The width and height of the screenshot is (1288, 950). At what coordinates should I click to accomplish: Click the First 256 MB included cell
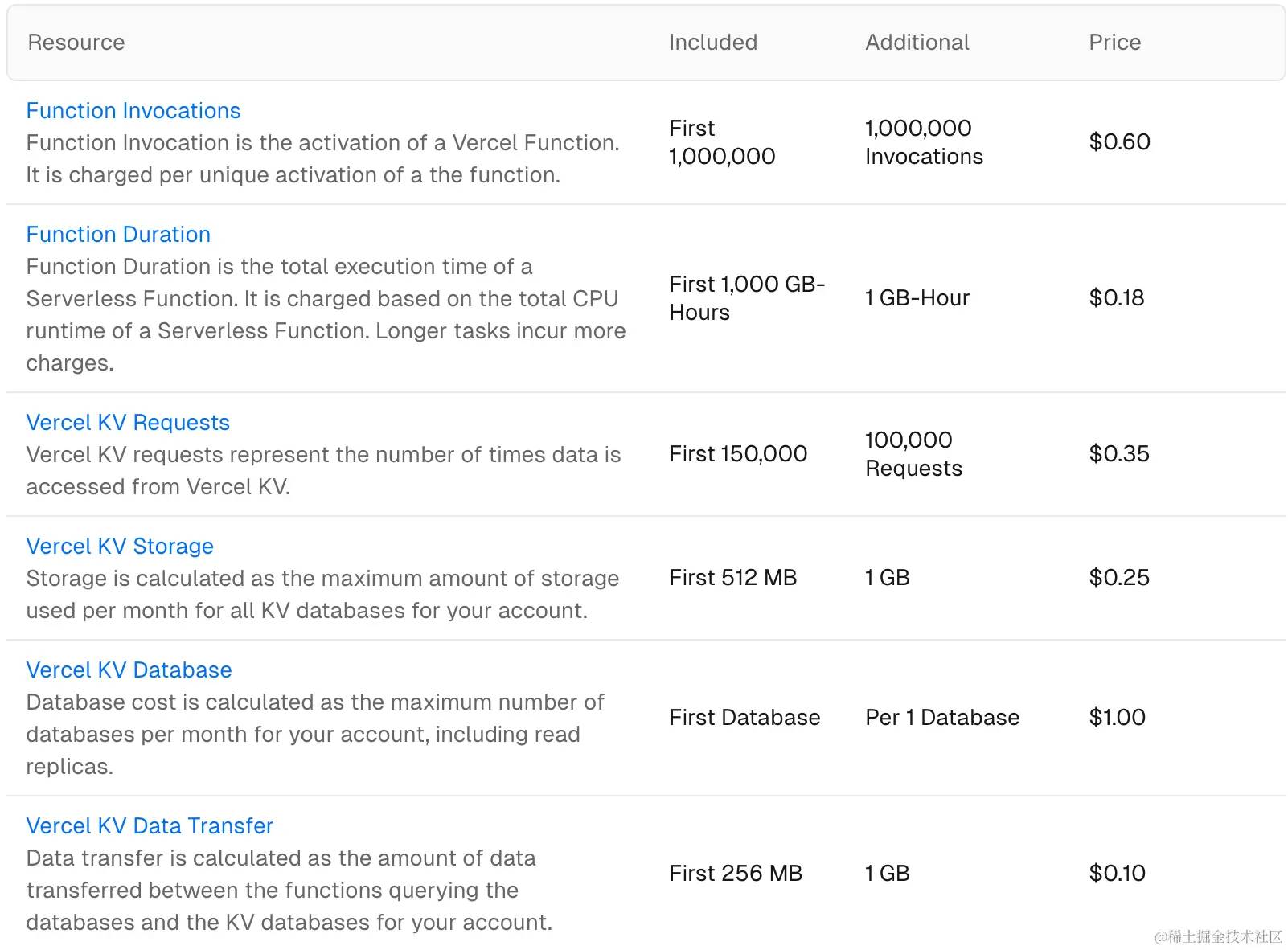[736, 874]
